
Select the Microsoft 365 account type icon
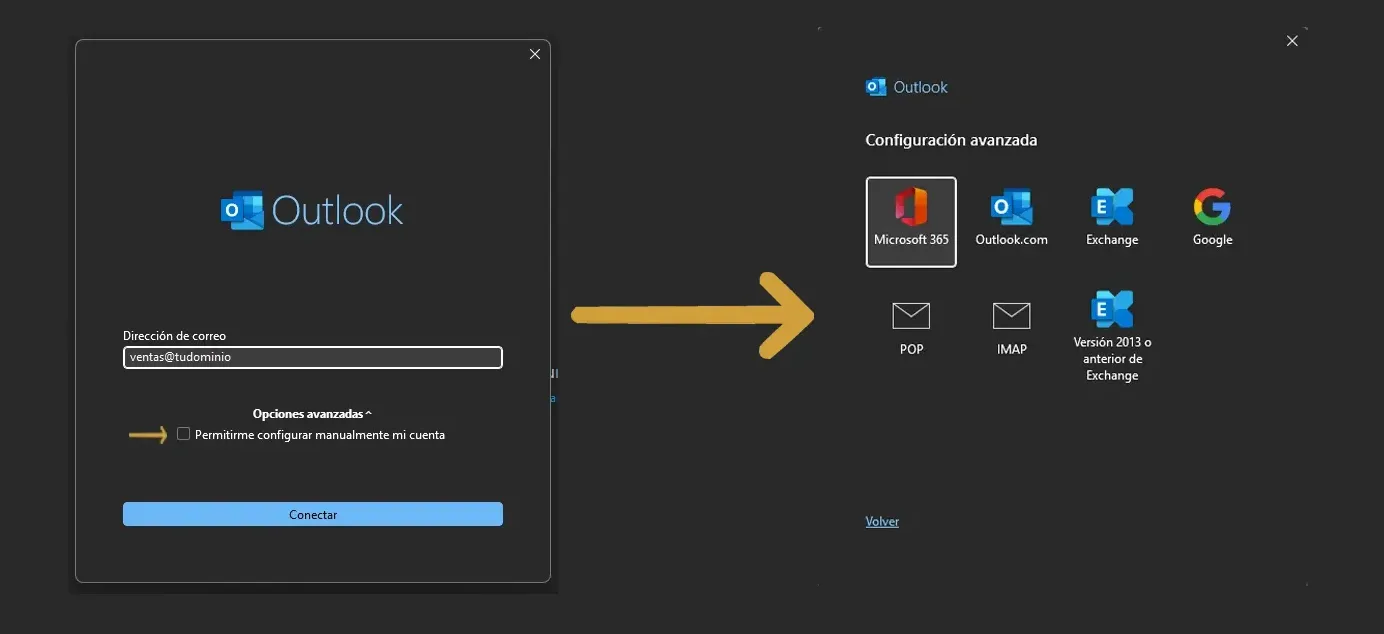click(910, 220)
